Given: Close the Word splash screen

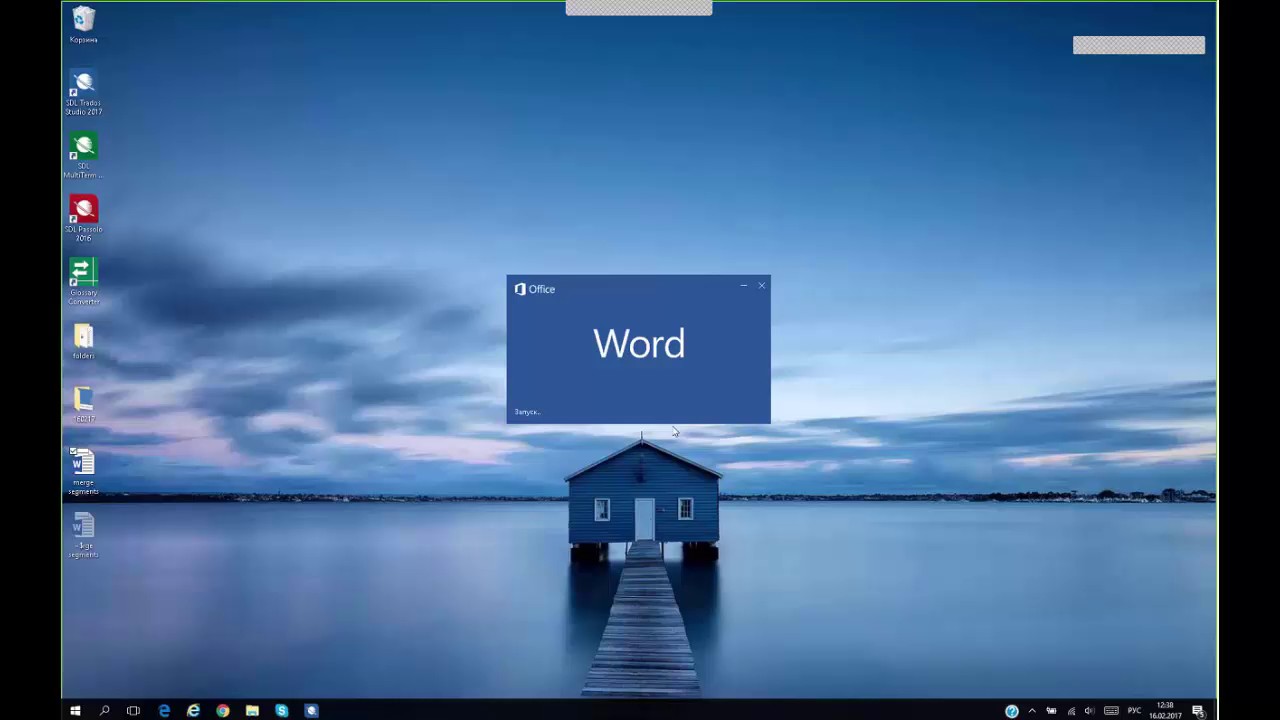Looking at the screenshot, I should pos(761,286).
